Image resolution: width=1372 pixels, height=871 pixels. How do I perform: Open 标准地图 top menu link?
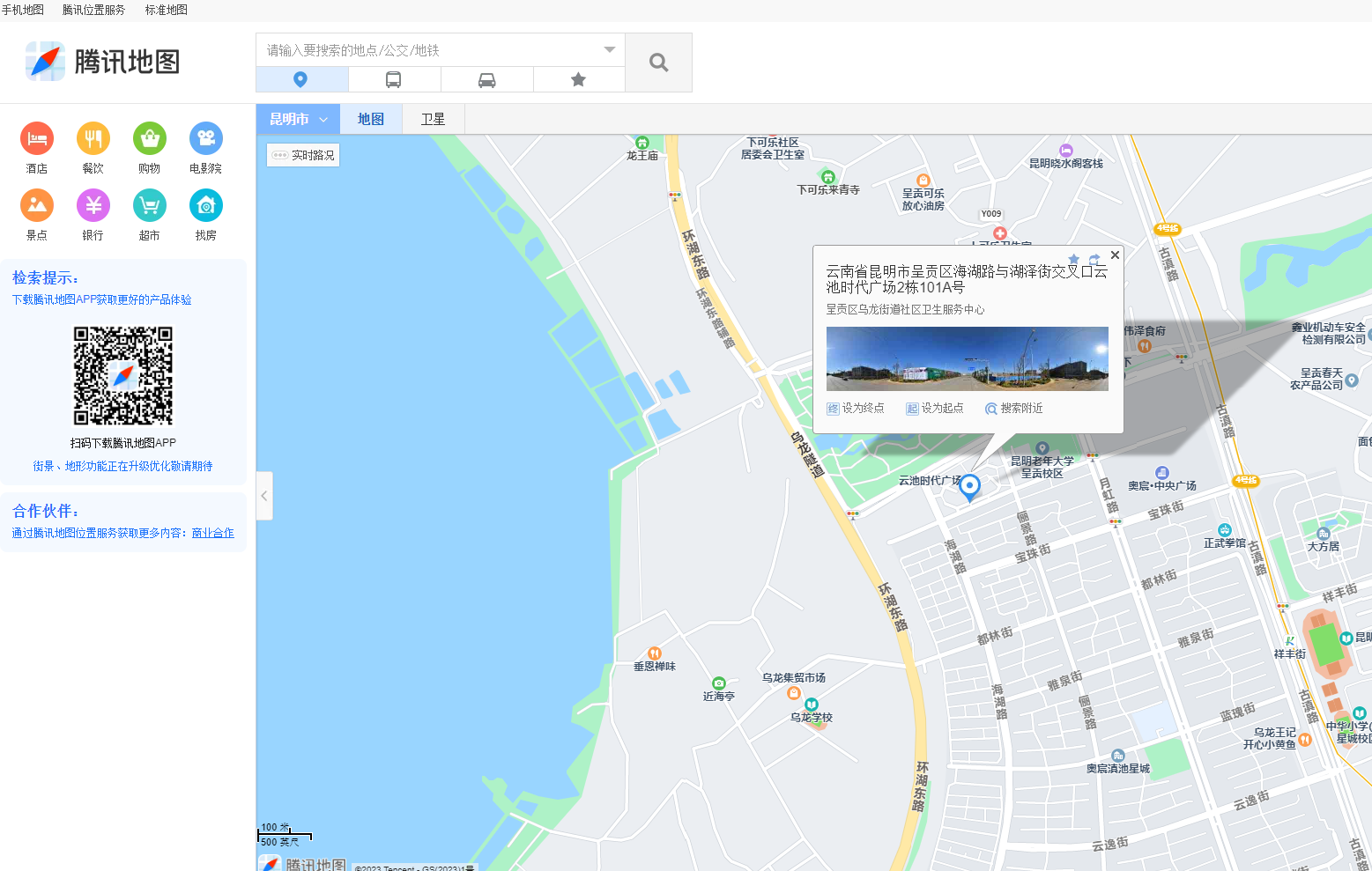pyautogui.click(x=167, y=10)
